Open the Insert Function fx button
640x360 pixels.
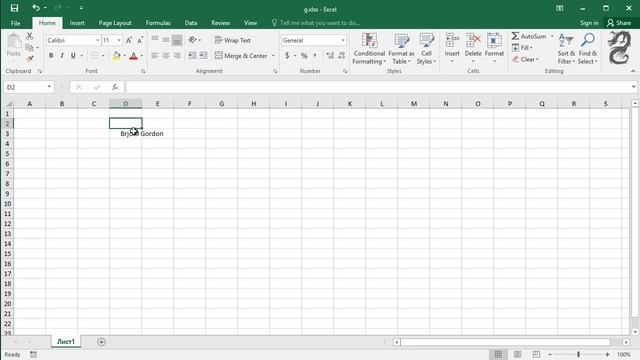click(115, 87)
